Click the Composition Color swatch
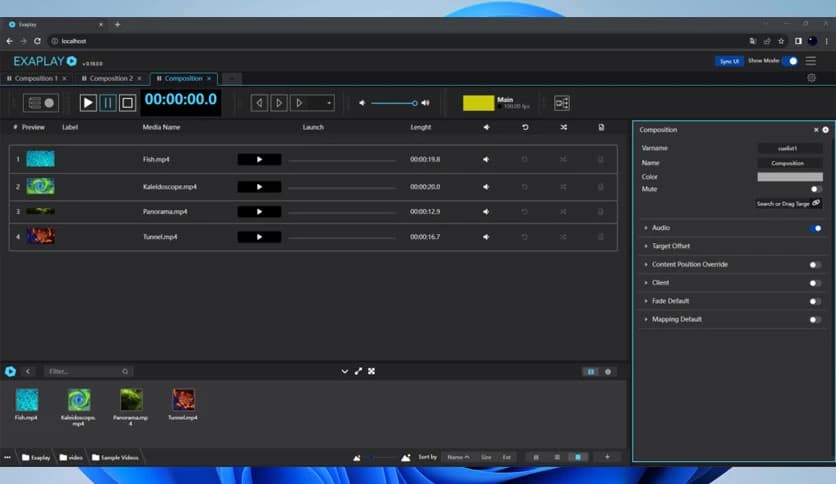 coord(790,177)
